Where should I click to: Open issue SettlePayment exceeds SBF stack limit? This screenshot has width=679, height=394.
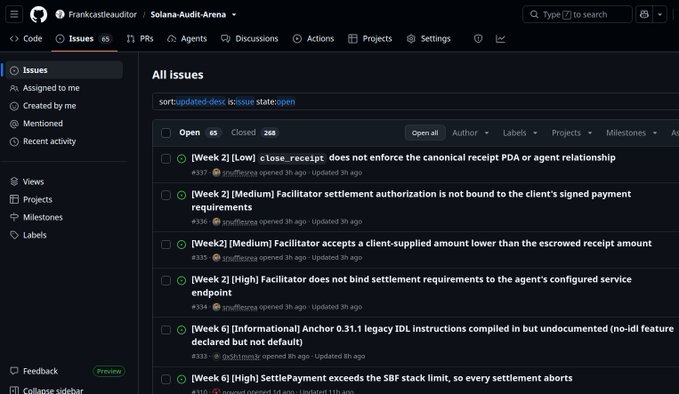pyautogui.click(x=382, y=378)
